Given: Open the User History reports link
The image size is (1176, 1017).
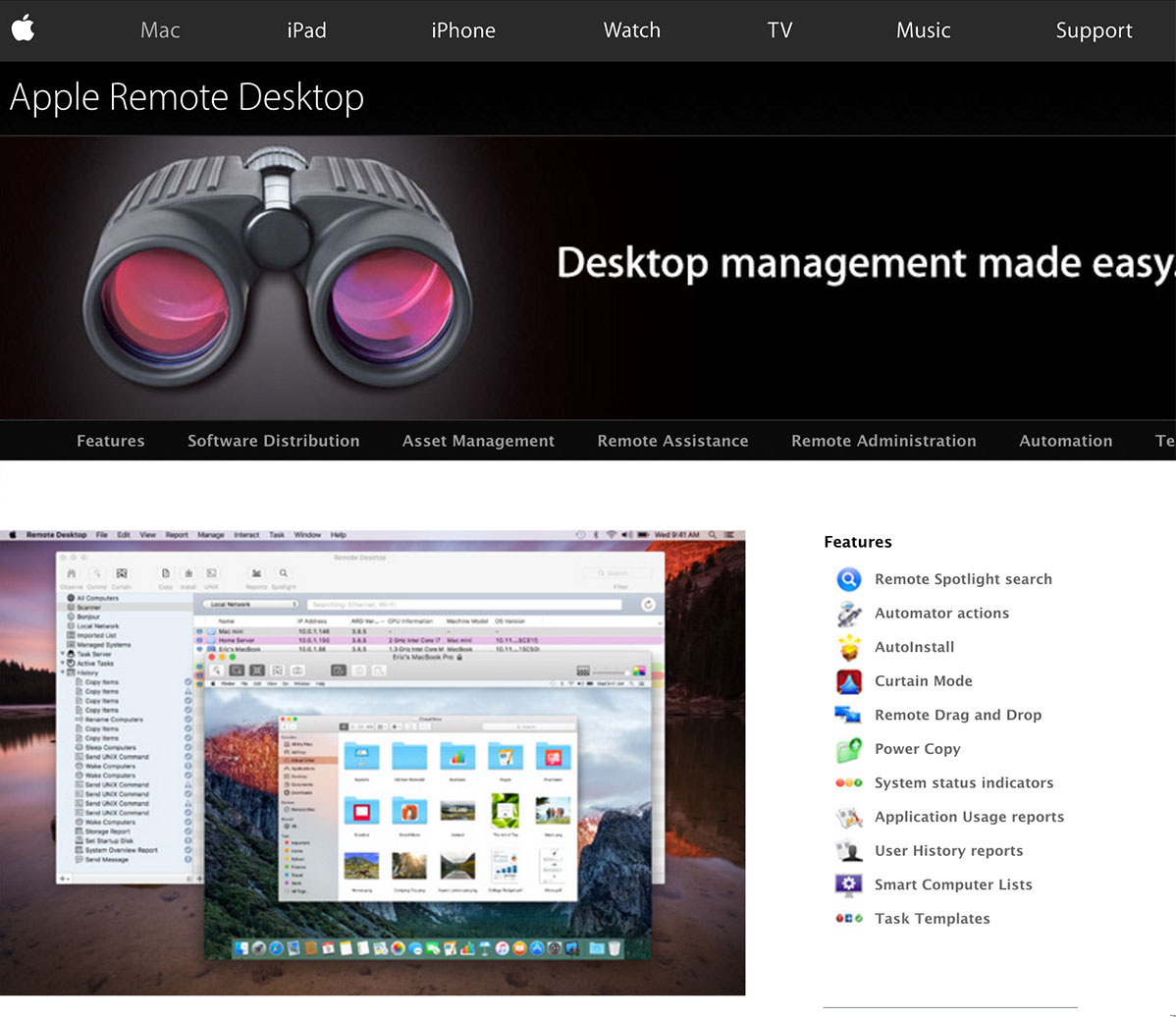Looking at the screenshot, I should pyautogui.click(x=948, y=851).
